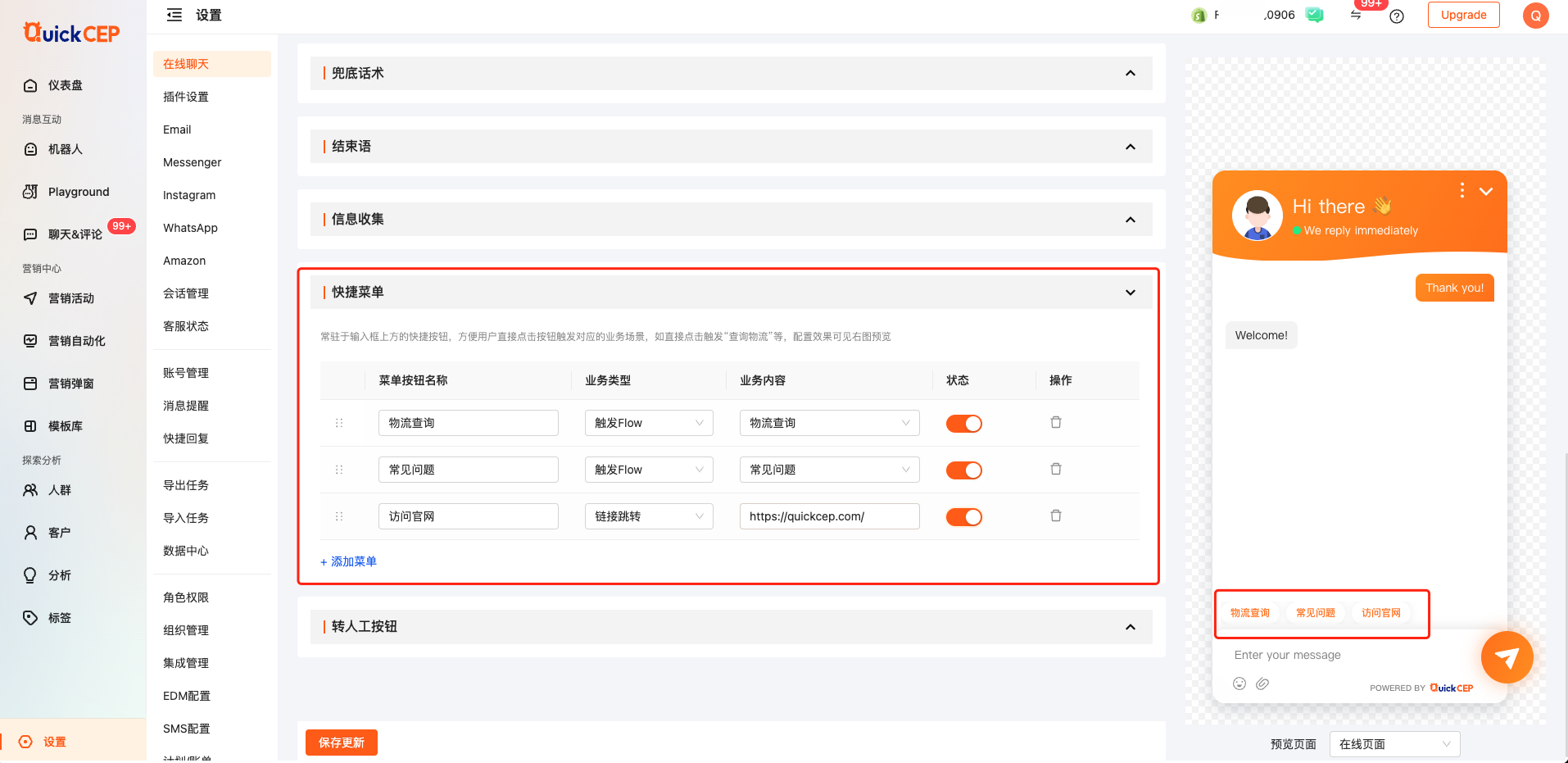The image size is (1568, 763).
Task: Click the QuickCEP logo
Action: click(71, 33)
